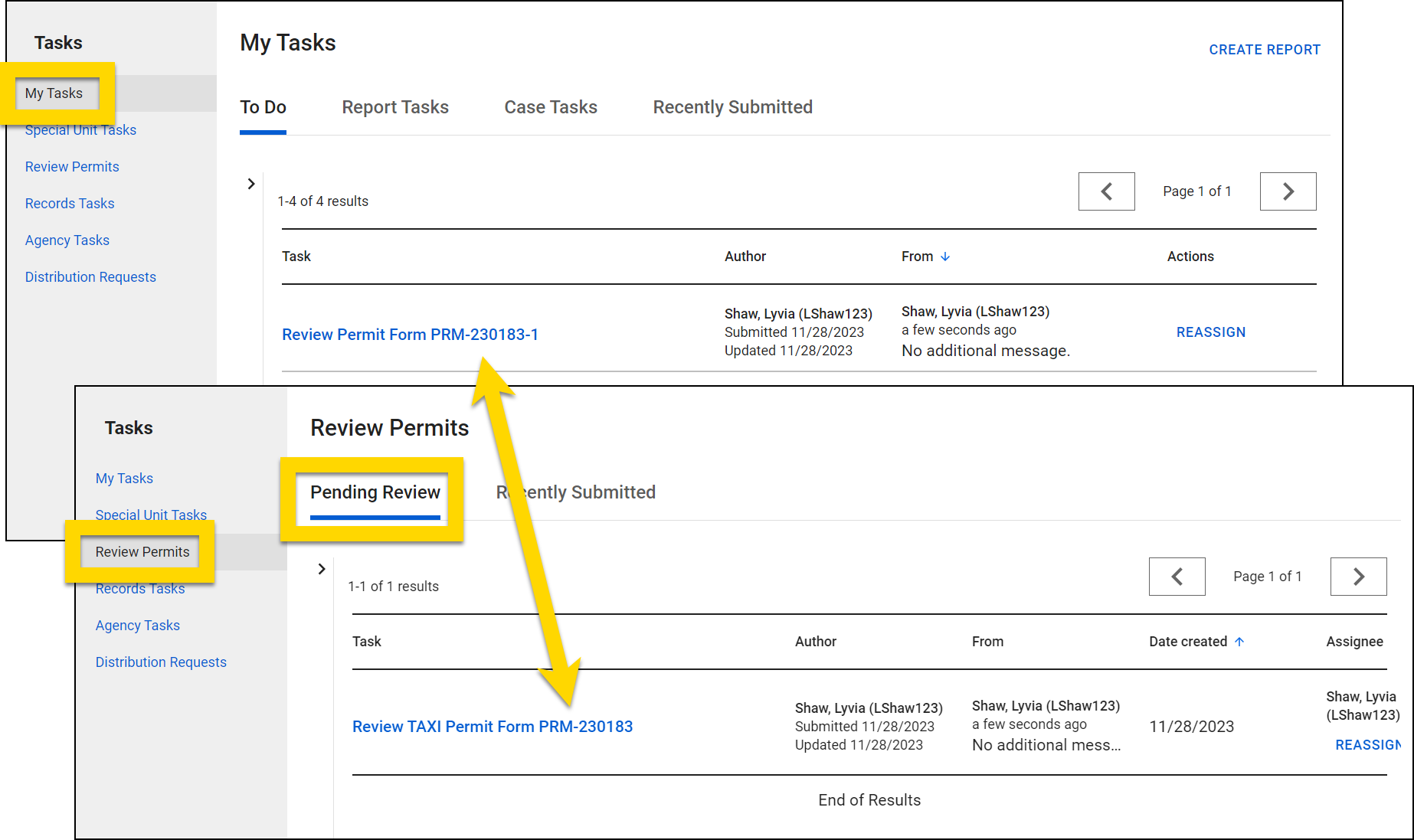Click previous page arrow in Review Permits
The width and height of the screenshot is (1414, 840).
coord(1177,577)
